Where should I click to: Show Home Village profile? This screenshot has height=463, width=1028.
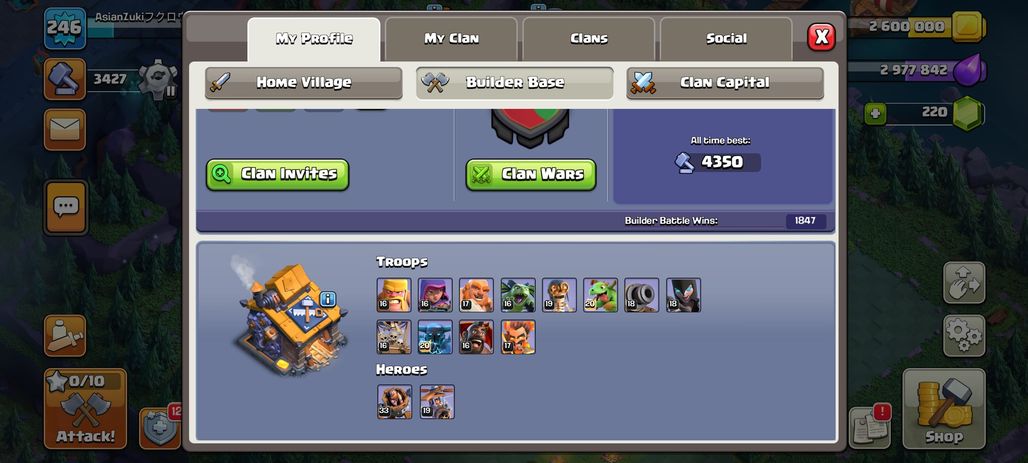pyautogui.click(x=304, y=83)
